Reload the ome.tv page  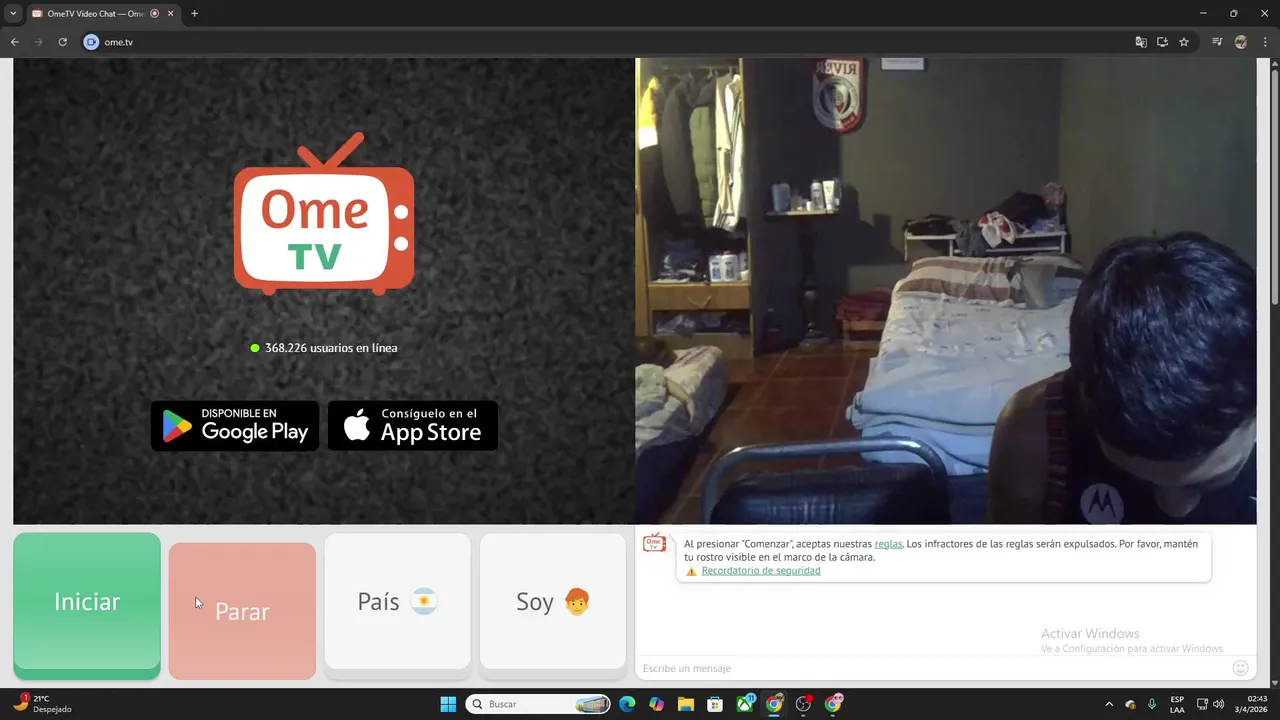click(62, 42)
